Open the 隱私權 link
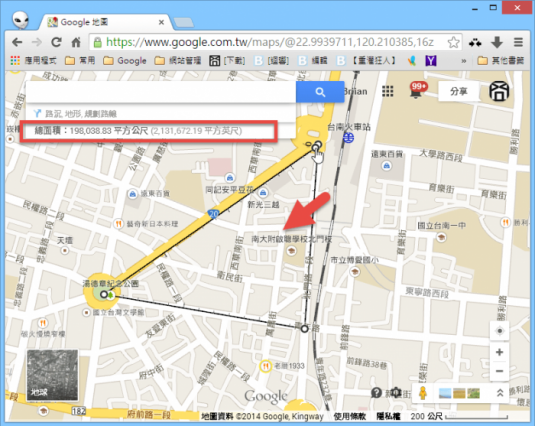535x426 pixels. click(388, 416)
